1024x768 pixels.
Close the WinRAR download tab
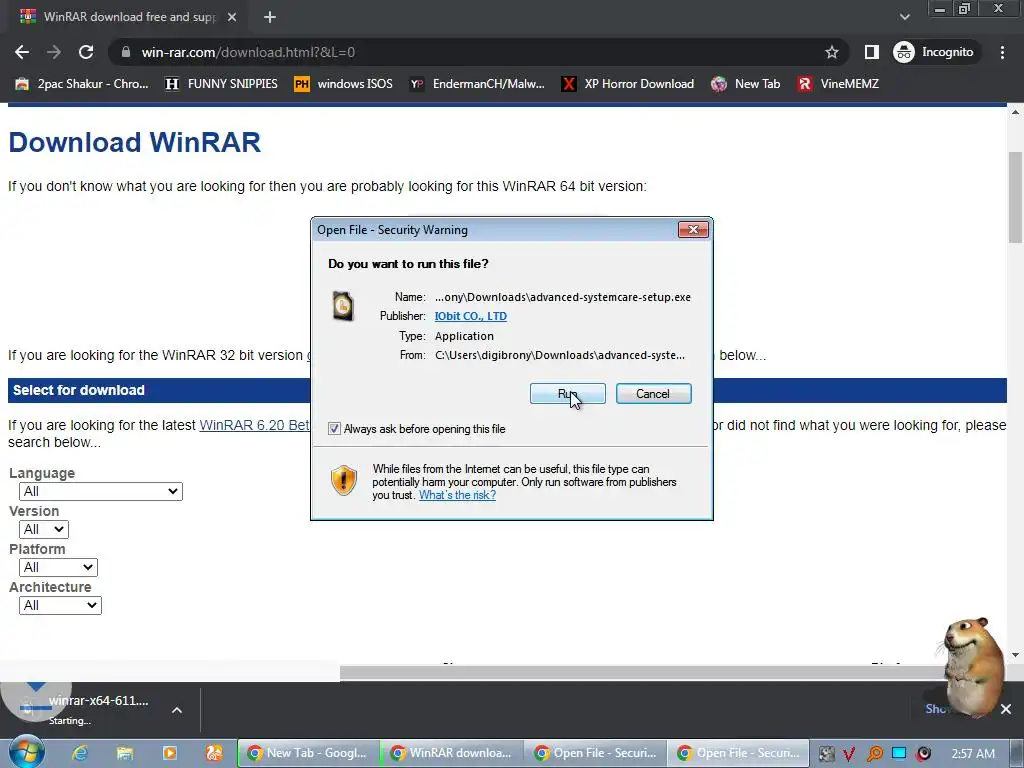click(232, 17)
